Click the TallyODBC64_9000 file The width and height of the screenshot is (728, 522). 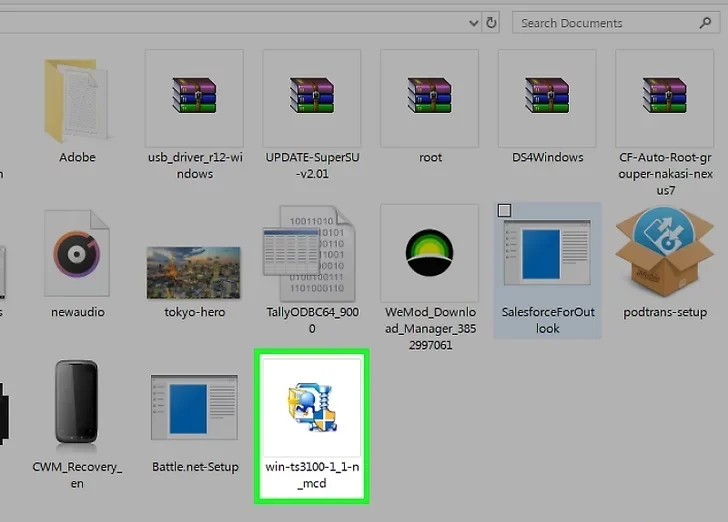[312, 255]
